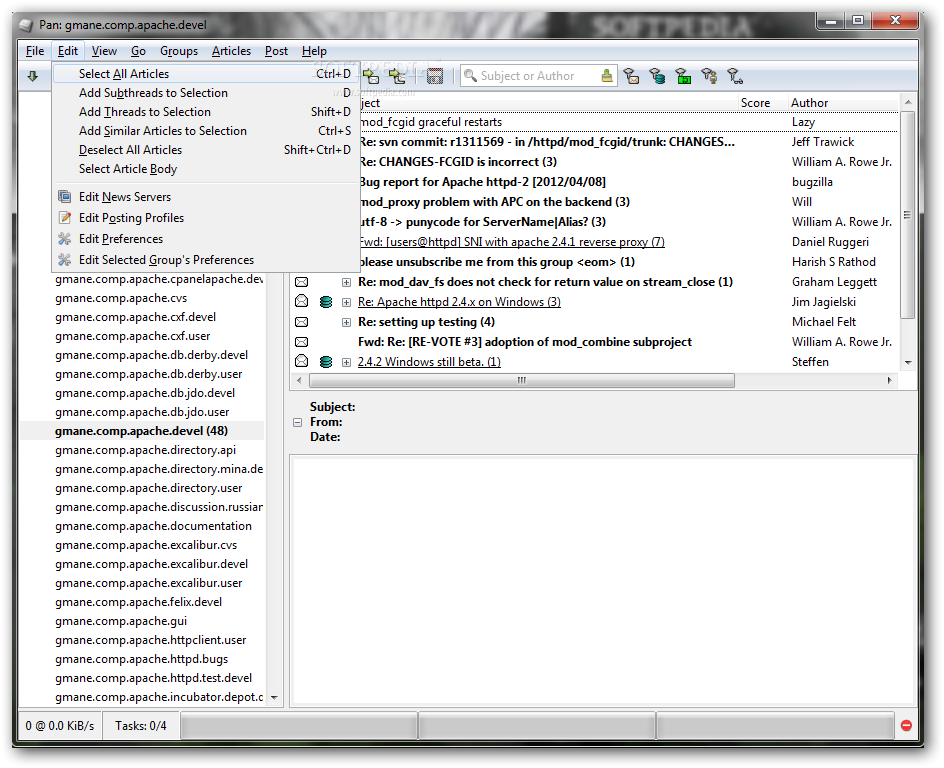Viewport: 944px width, 768px height.
Task: Click the Edit News Servers menu icon
Action: coord(64,197)
